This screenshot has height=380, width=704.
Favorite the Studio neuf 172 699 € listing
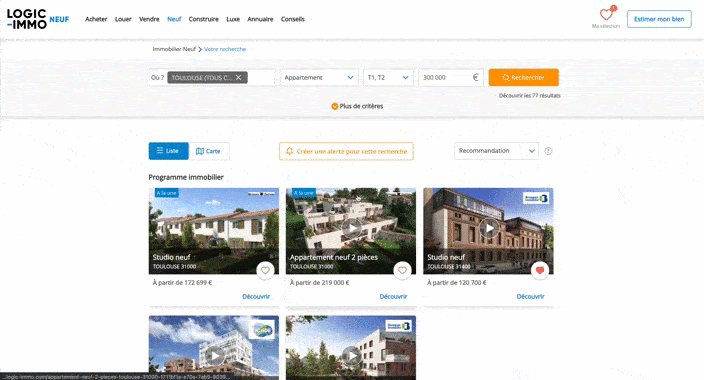coord(265,270)
